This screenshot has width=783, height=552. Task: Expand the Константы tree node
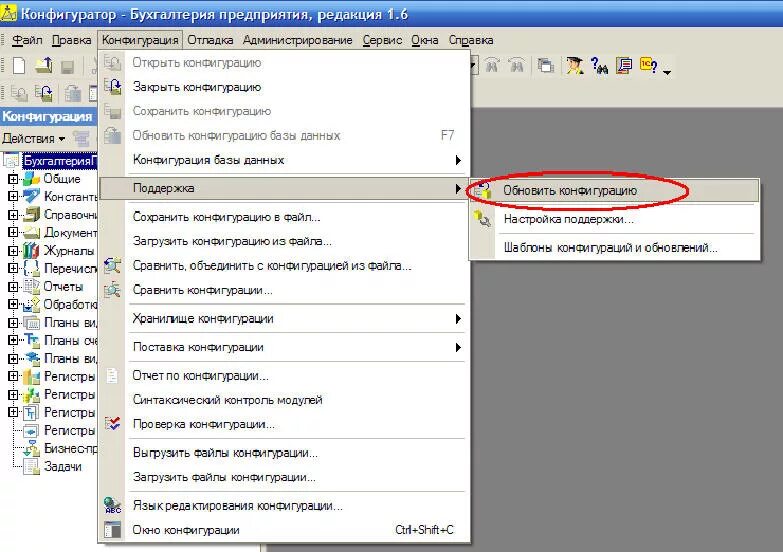click(x=13, y=197)
